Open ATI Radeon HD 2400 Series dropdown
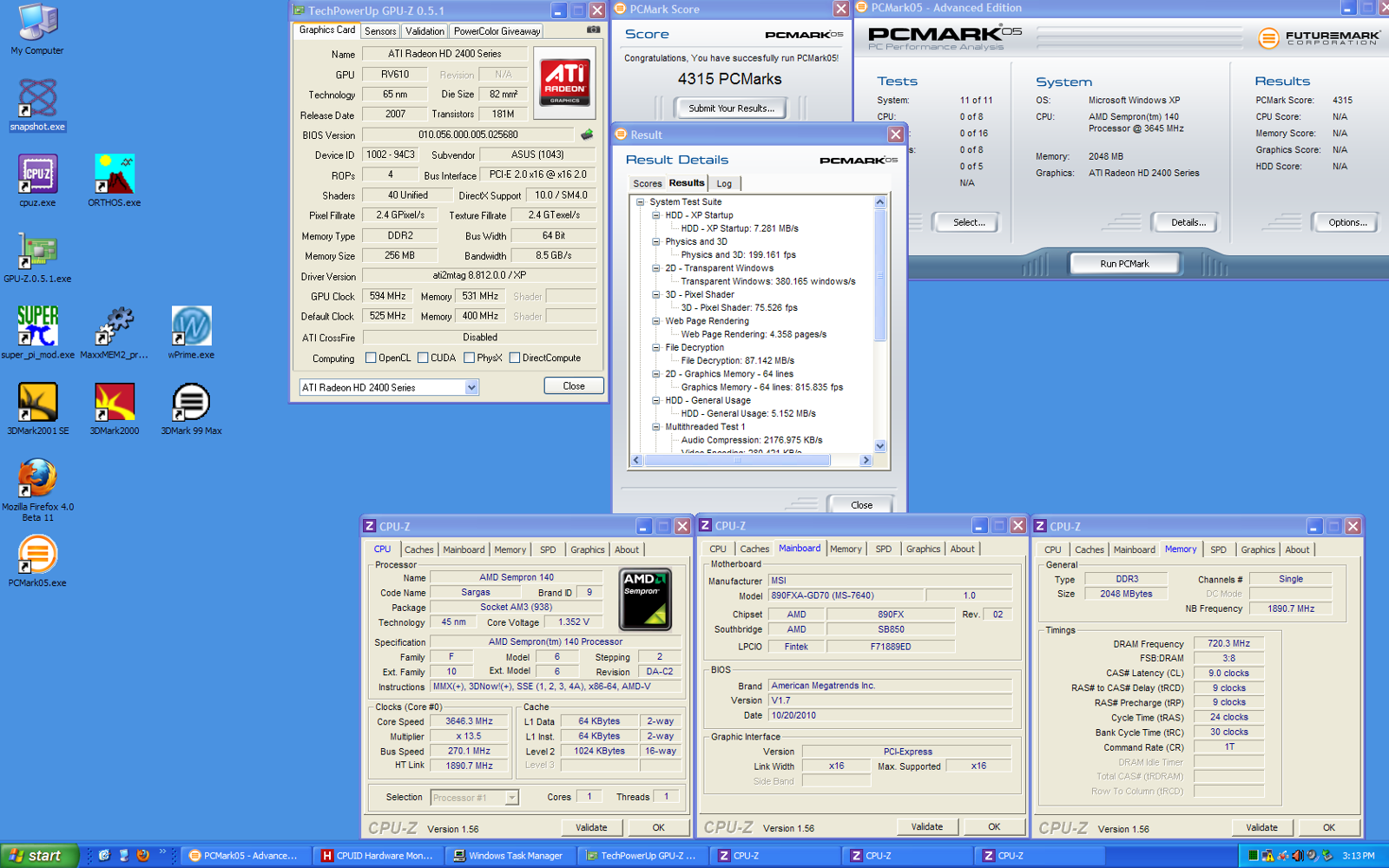The width and height of the screenshot is (1389, 868). [x=471, y=387]
